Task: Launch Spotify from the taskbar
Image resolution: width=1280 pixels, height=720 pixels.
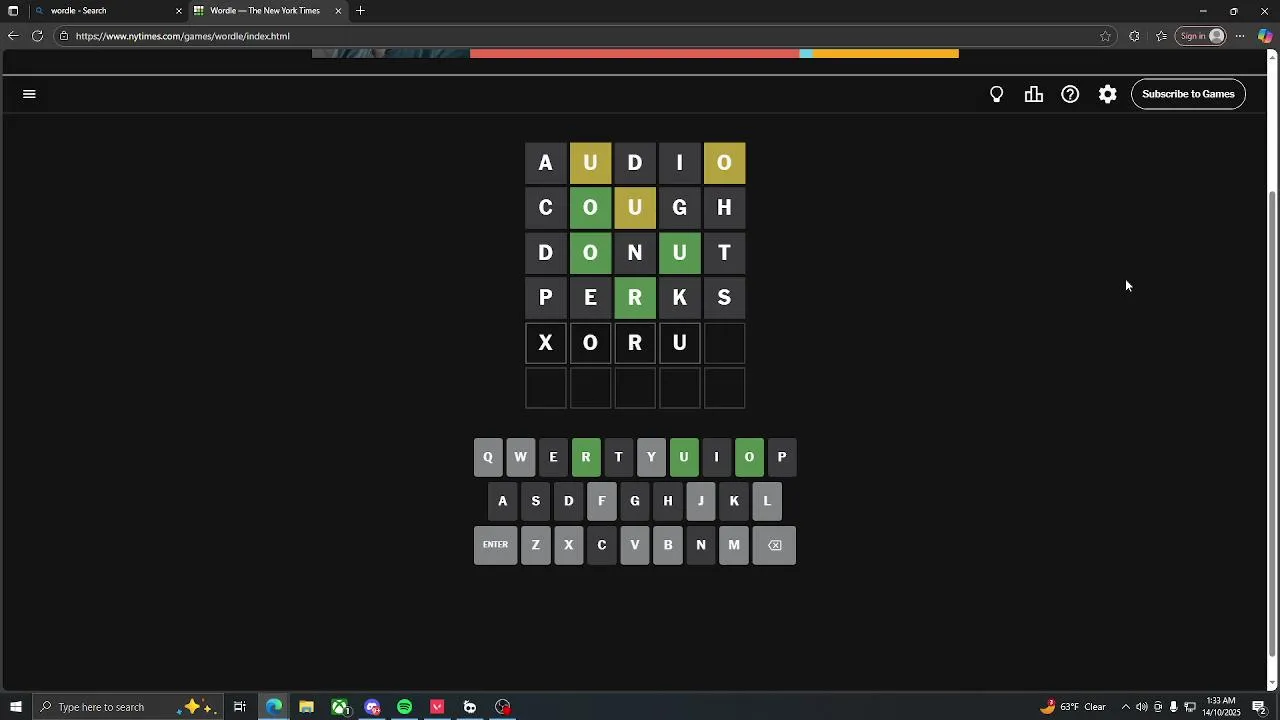Action: [x=404, y=707]
